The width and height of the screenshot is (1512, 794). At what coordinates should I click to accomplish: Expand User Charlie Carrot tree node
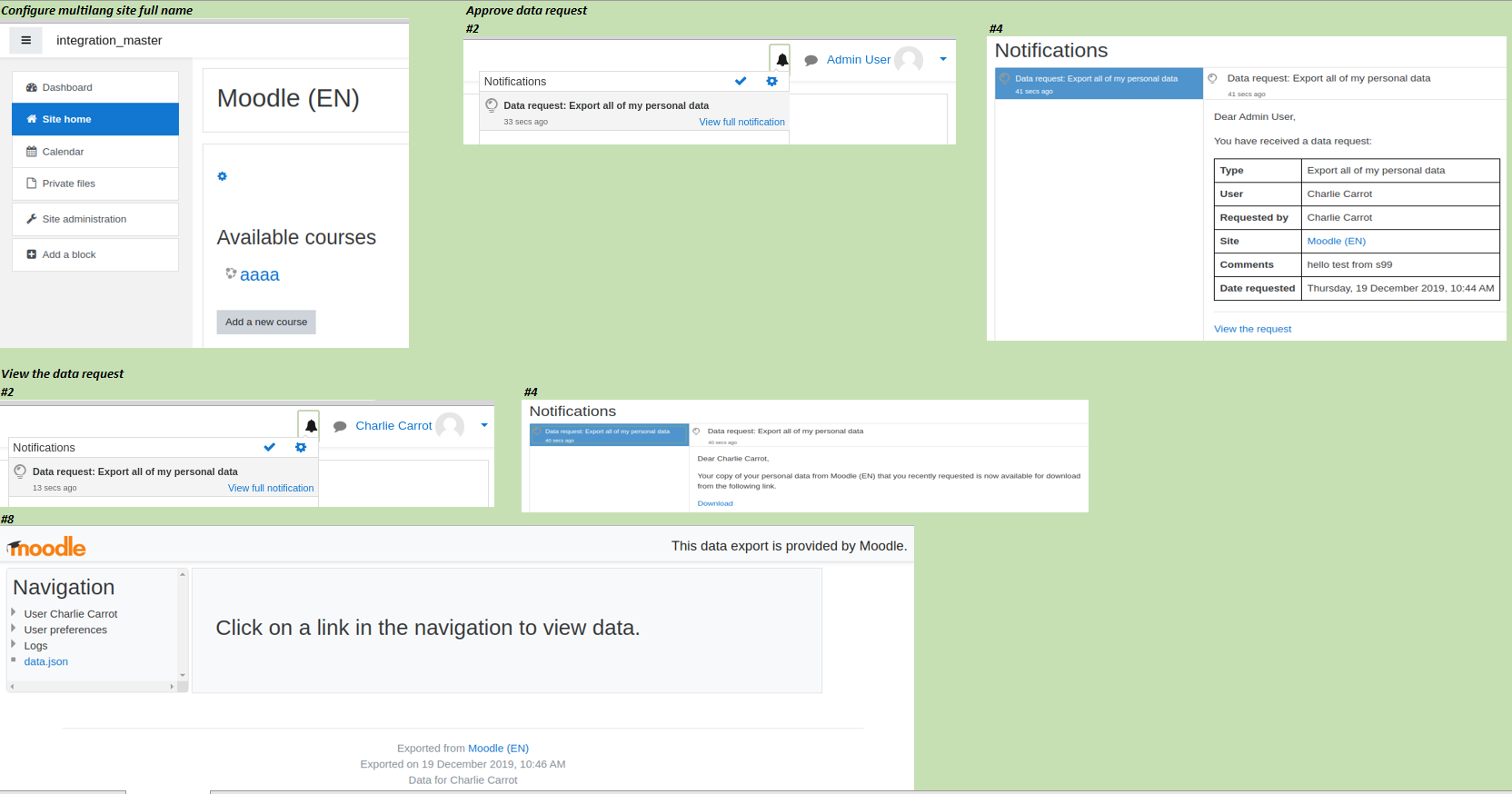tap(14, 612)
